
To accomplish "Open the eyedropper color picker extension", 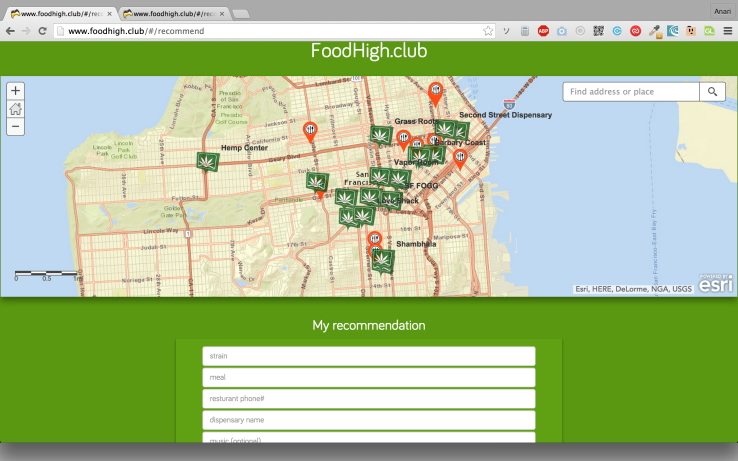I will (654, 32).
